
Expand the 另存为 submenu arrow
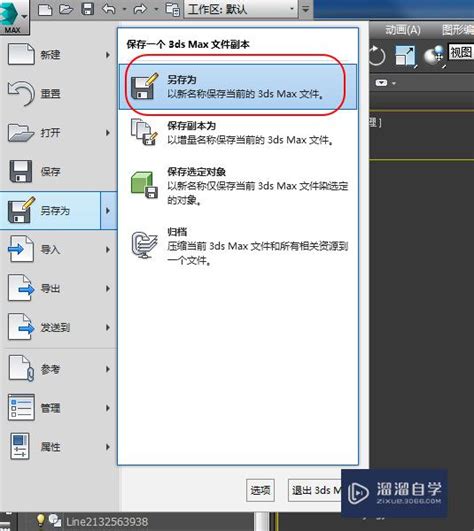point(109,210)
